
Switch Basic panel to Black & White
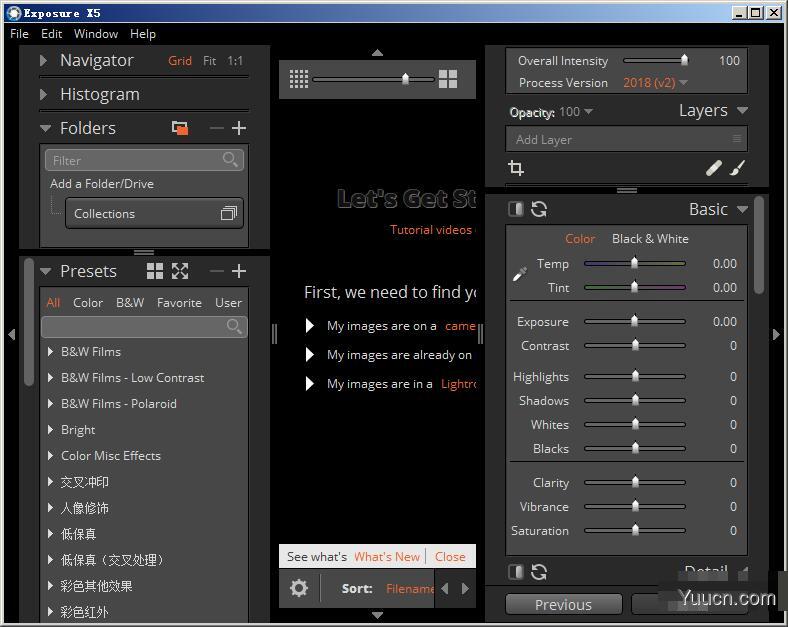pos(650,239)
